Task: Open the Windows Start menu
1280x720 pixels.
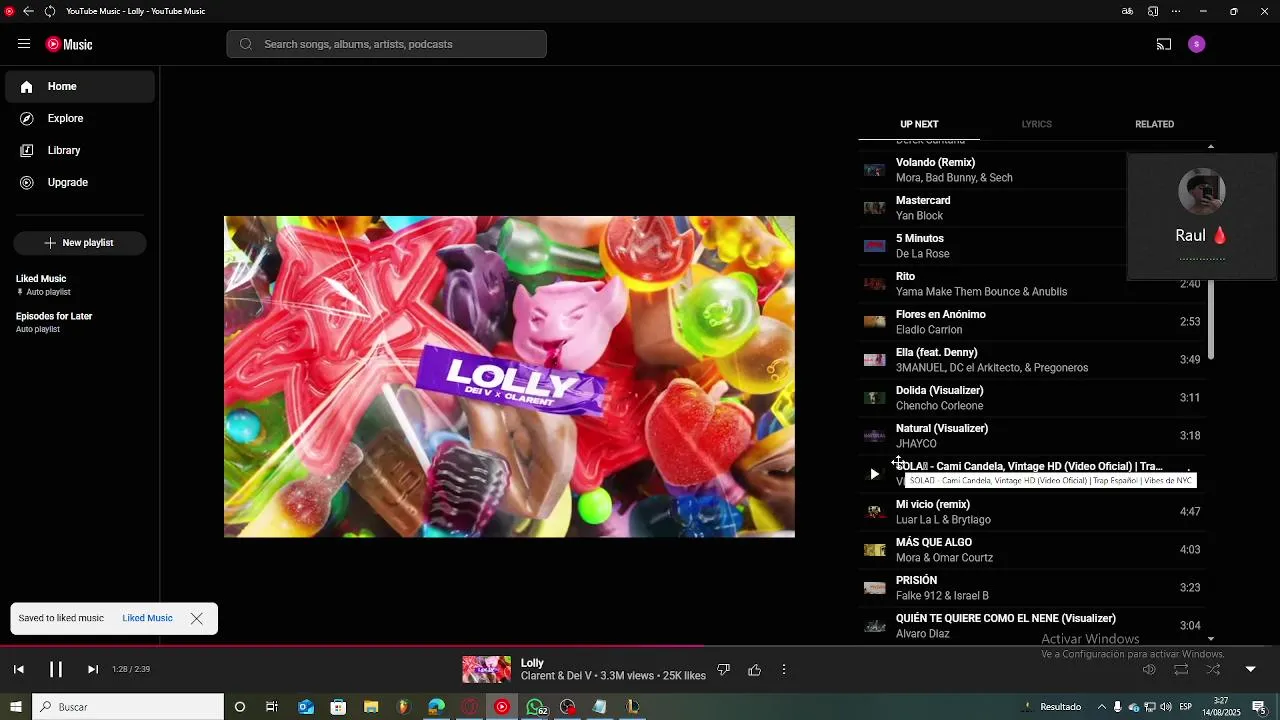Action: (15, 707)
